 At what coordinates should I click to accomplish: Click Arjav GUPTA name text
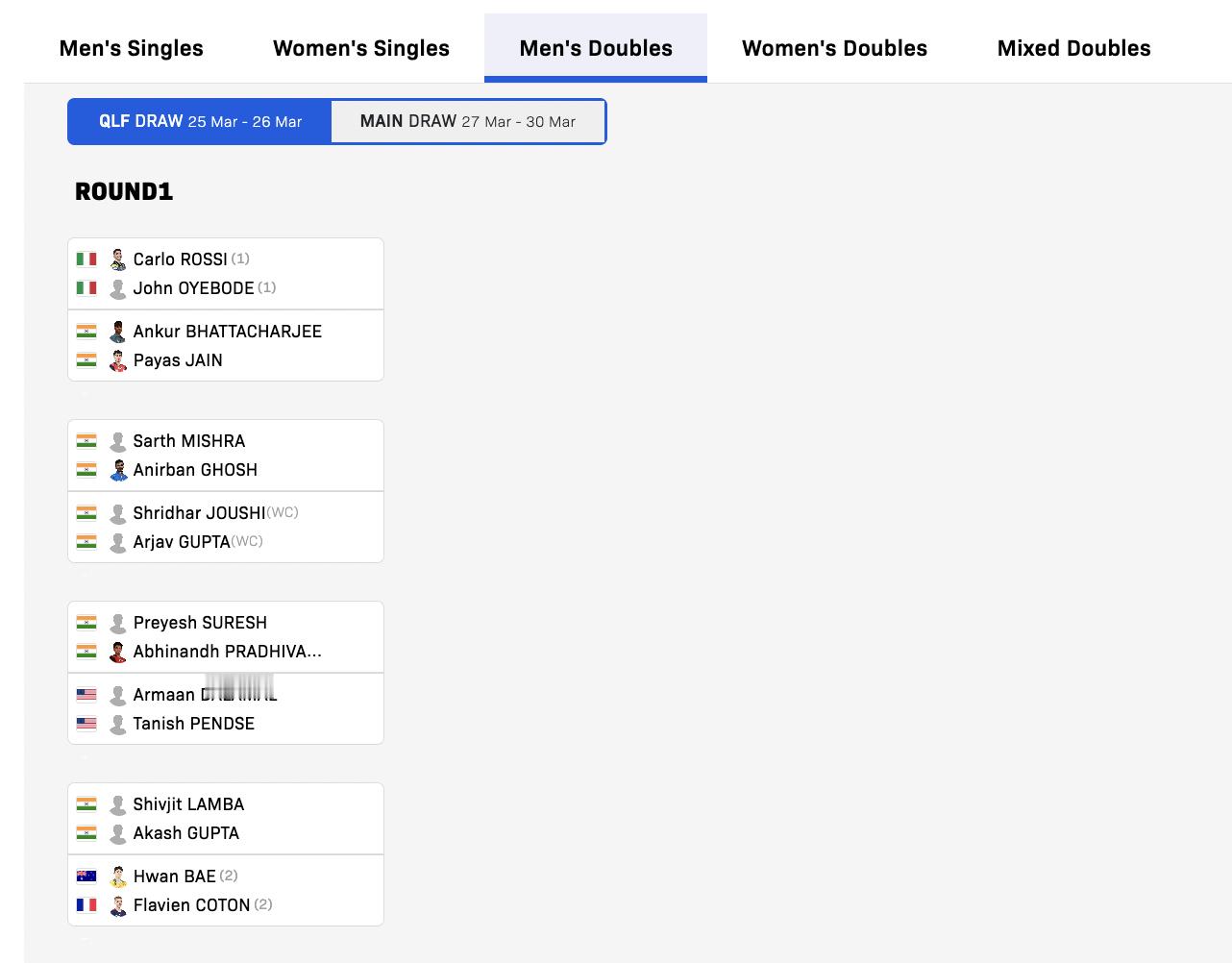(182, 542)
